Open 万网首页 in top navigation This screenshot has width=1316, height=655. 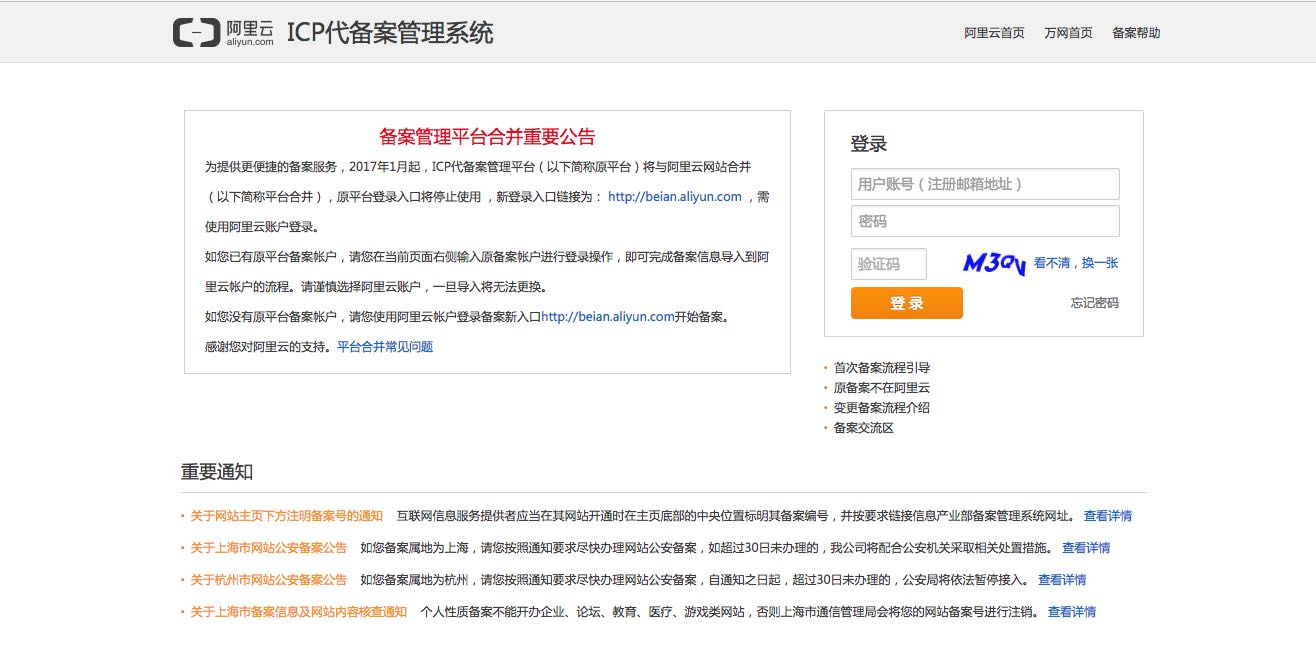coord(1068,33)
